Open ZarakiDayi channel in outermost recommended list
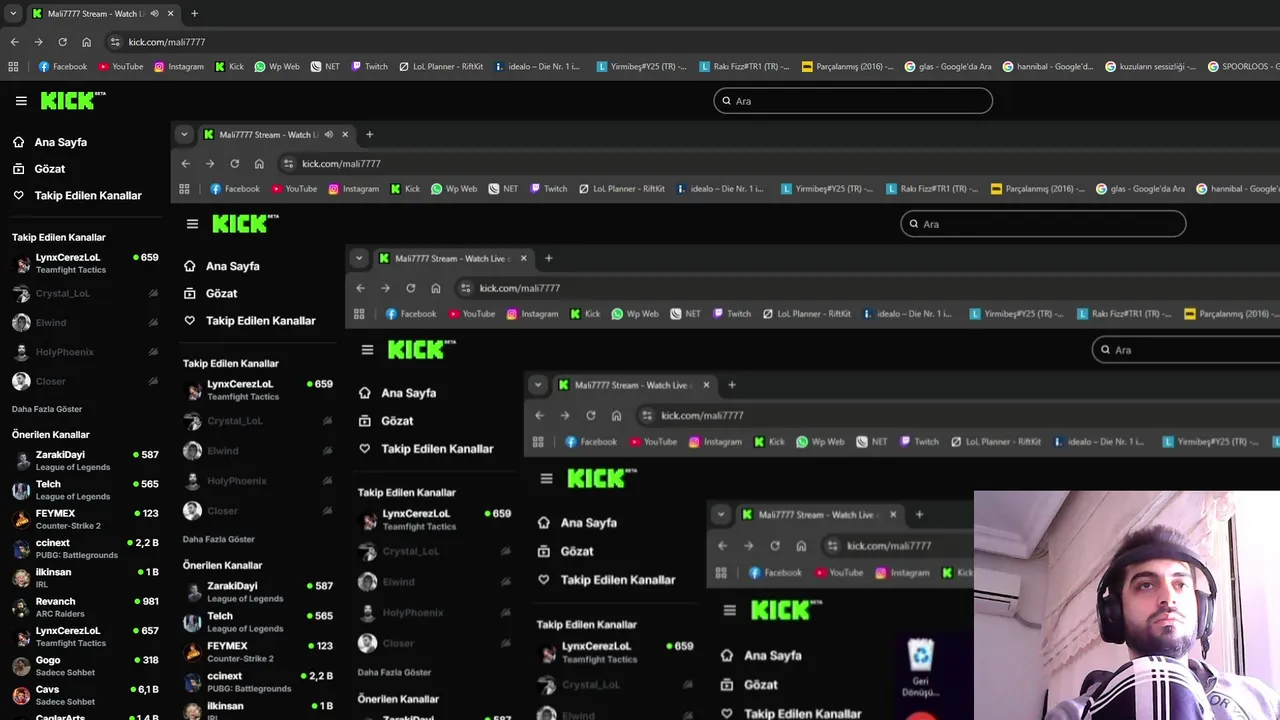This screenshot has width=1280, height=720. (x=85, y=460)
